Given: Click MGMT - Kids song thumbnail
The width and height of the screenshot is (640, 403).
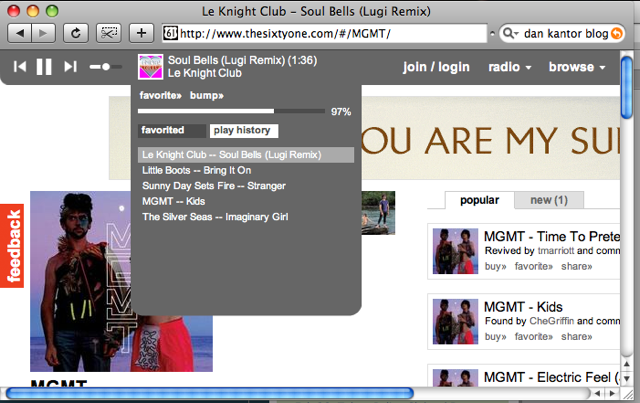Looking at the screenshot, I should point(455,322).
